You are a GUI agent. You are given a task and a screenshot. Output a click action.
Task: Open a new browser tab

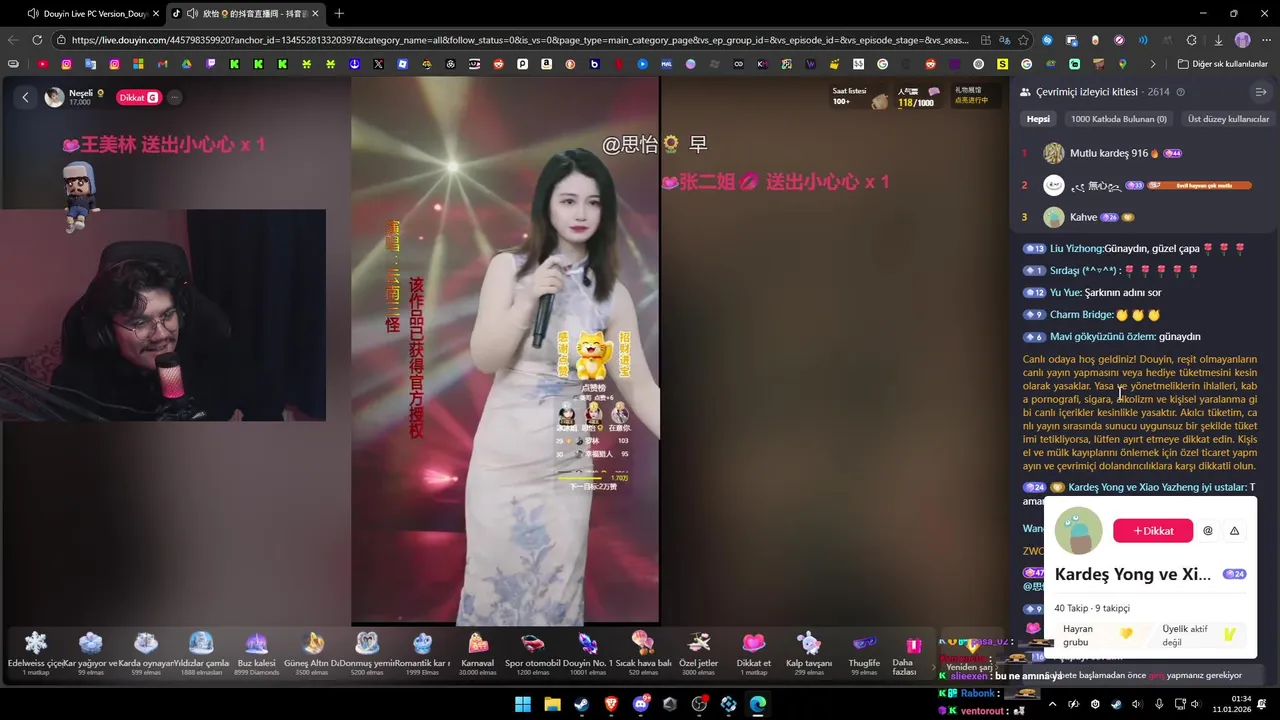[339, 13]
